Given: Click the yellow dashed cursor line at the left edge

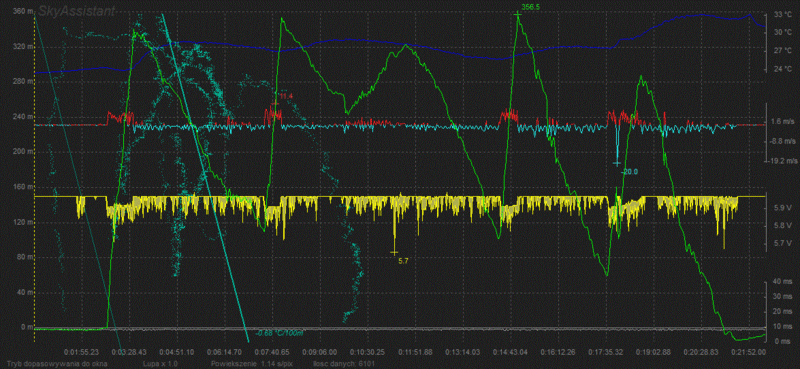Looking at the screenshot, I should (35, 174).
